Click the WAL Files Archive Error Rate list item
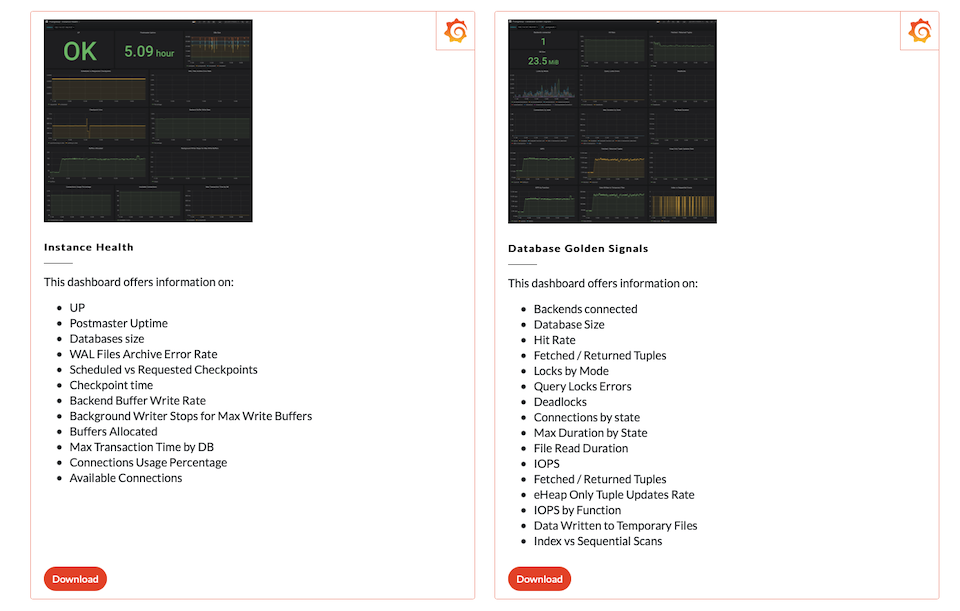The image size is (960, 611). click(142, 354)
